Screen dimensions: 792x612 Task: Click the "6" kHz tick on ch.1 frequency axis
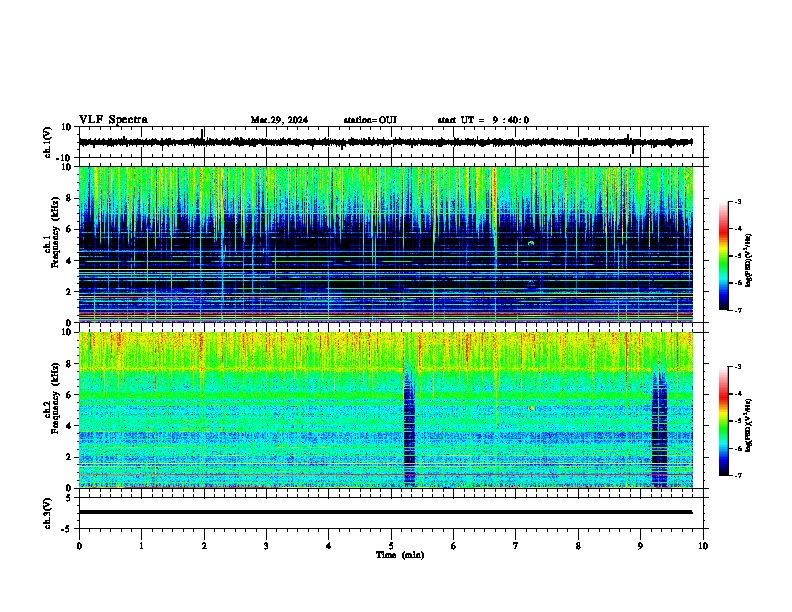point(69,230)
